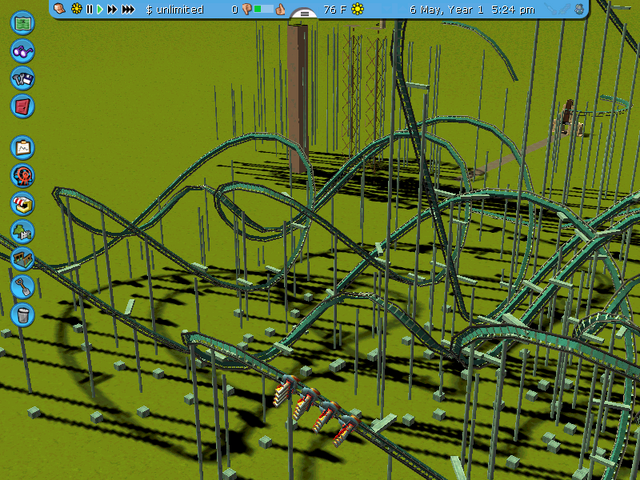
Task: Click the red door exit icon
Action: tap(22, 106)
